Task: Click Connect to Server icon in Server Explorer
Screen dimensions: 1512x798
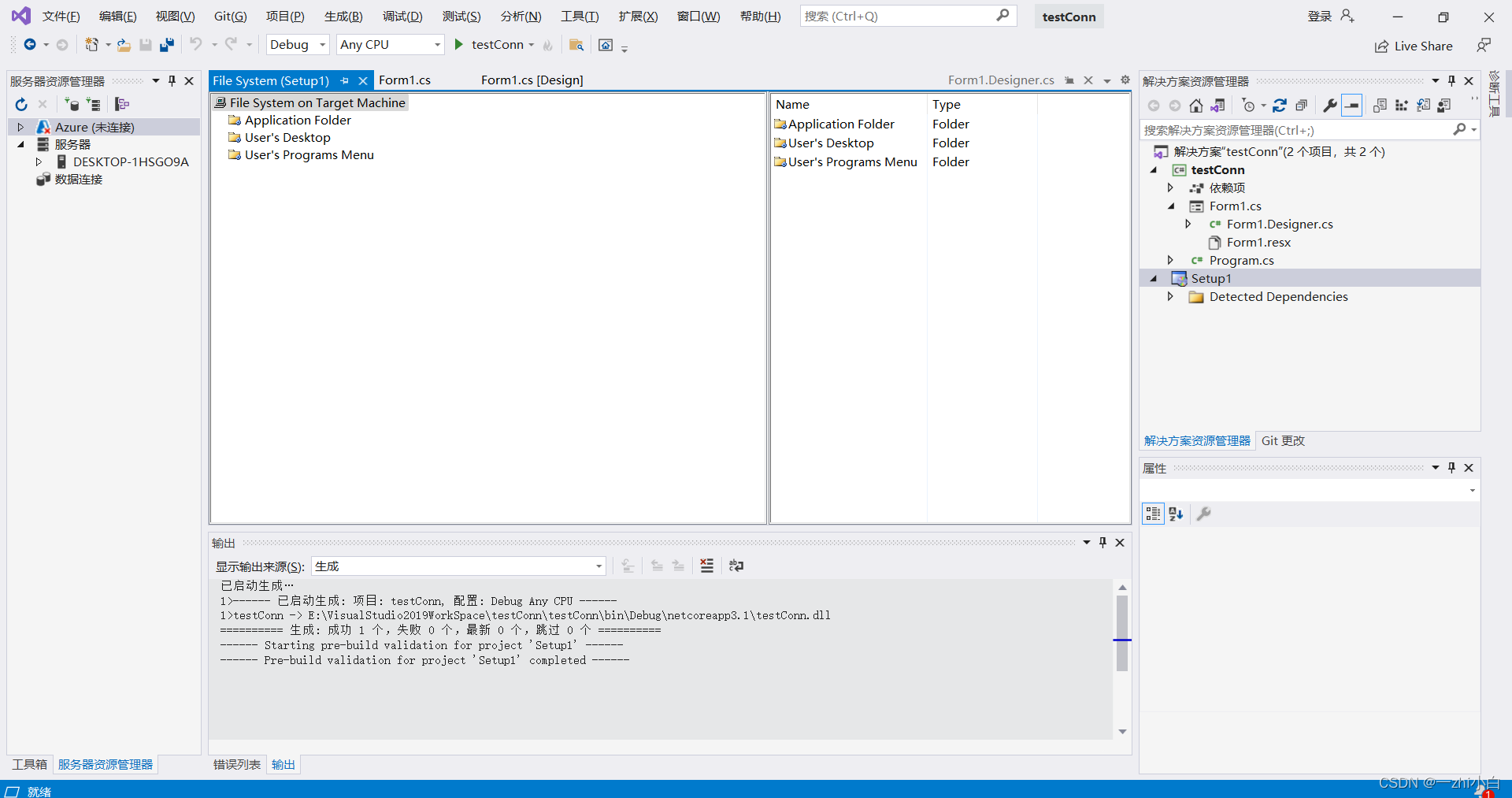Action: 94,104
